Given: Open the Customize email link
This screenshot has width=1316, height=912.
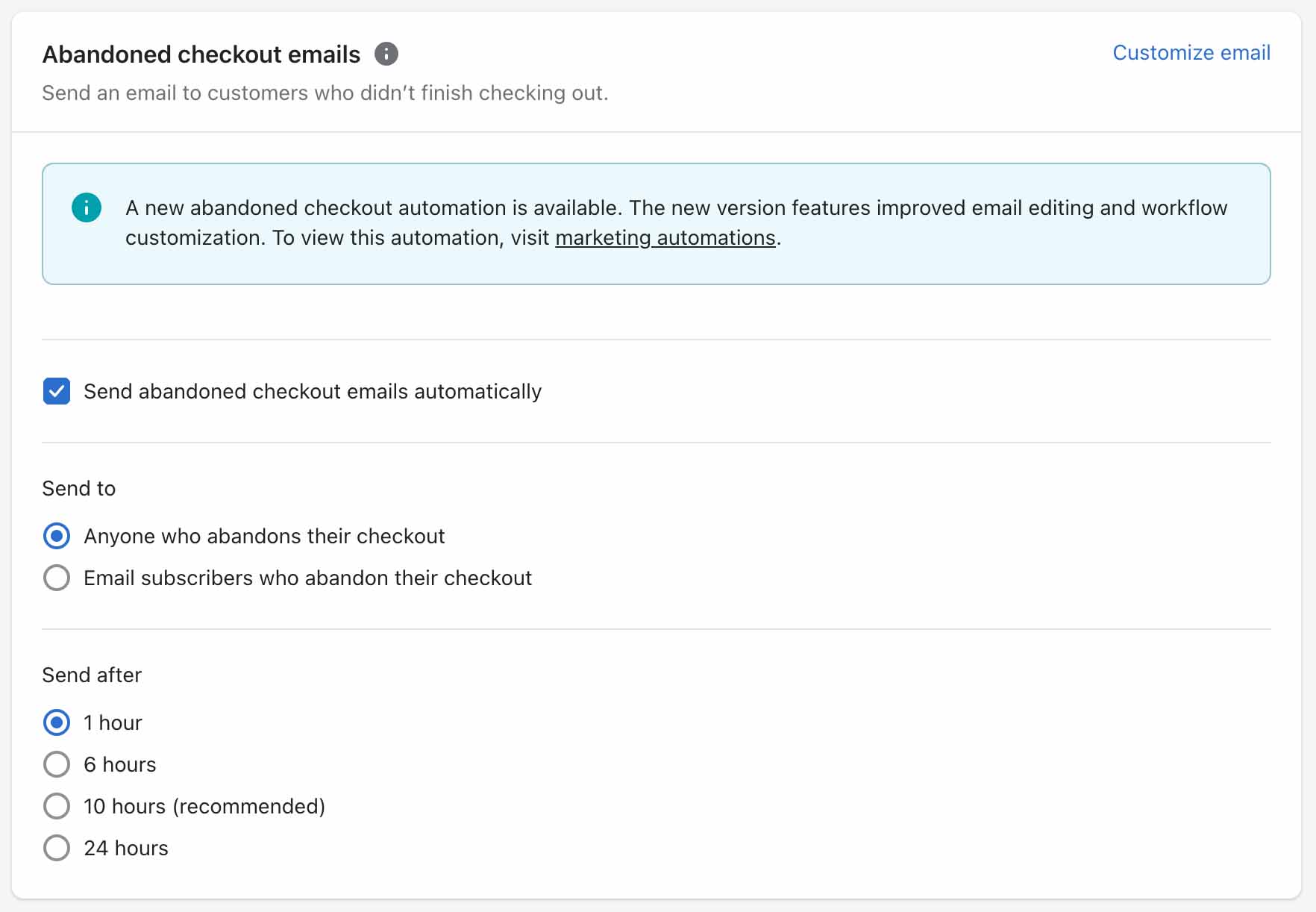Looking at the screenshot, I should click(1191, 53).
